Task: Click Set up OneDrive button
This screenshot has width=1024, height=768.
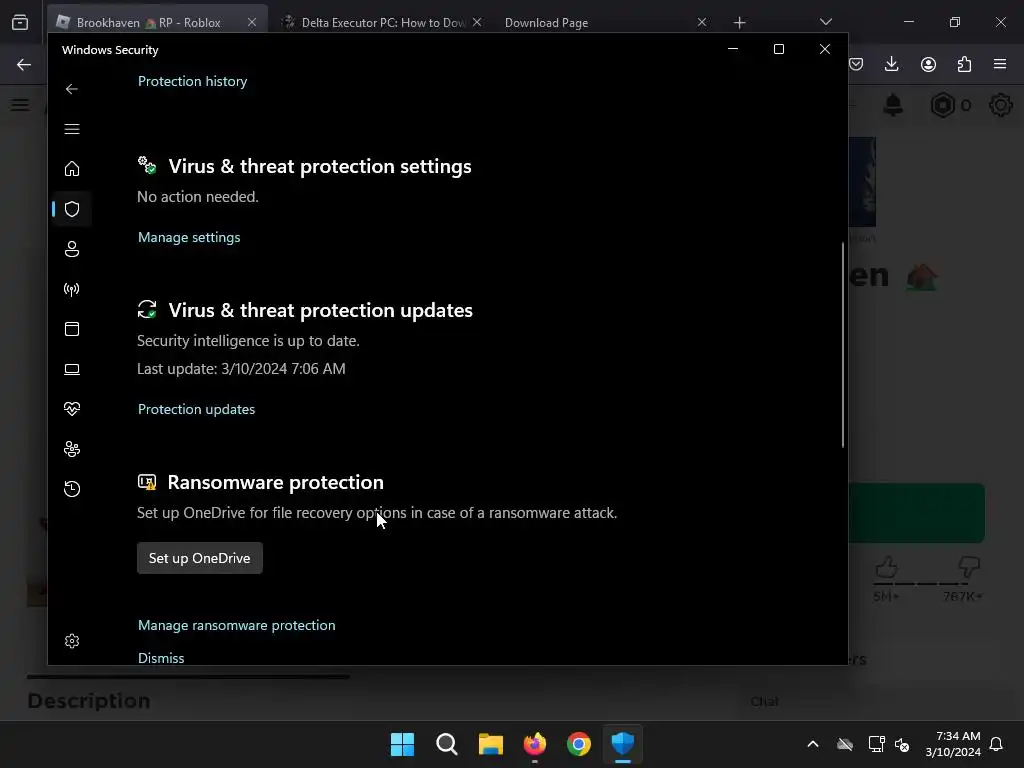Action: tap(200, 558)
